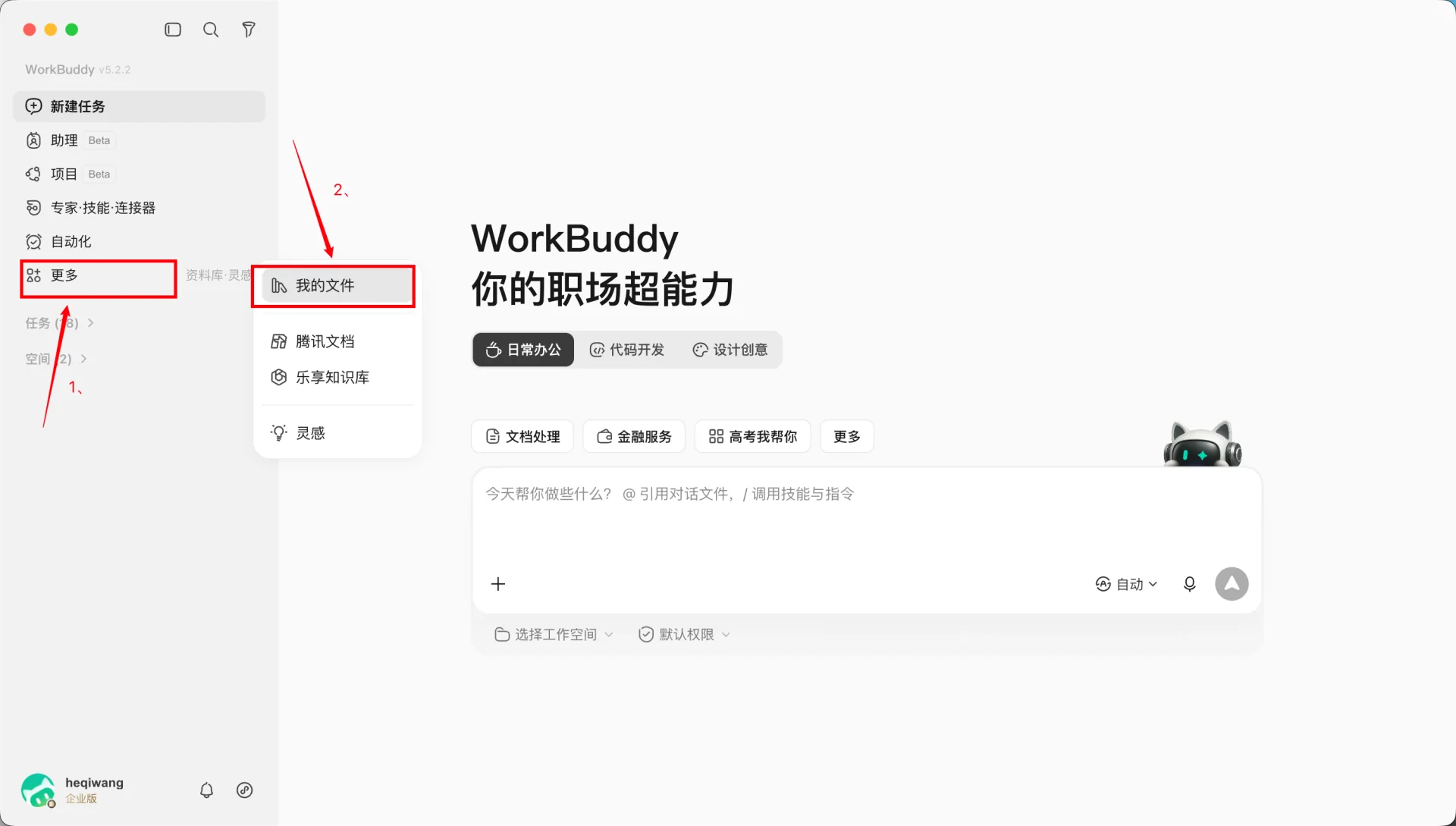The width and height of the screenshot is (1456, 826).
Task: Click 更多 button beside 高考我帮你
Action: click(x=847, y=436)
